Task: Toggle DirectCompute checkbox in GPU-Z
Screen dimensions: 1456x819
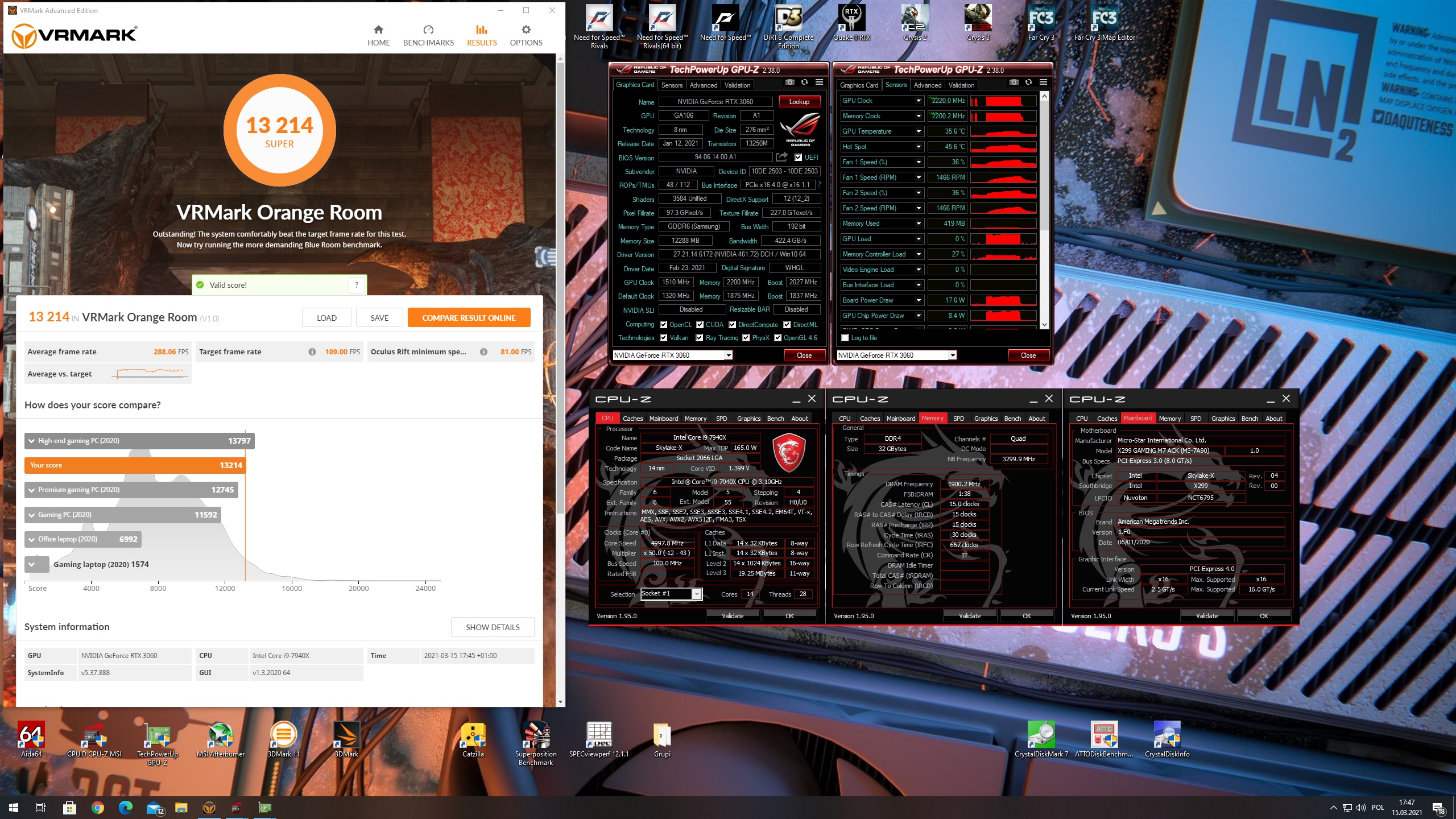Action: (x=733, y=325)
